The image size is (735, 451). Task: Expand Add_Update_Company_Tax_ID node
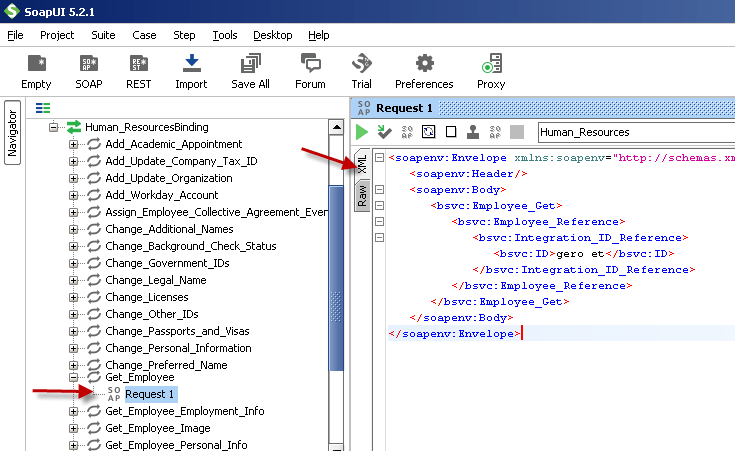coord(74,161)
